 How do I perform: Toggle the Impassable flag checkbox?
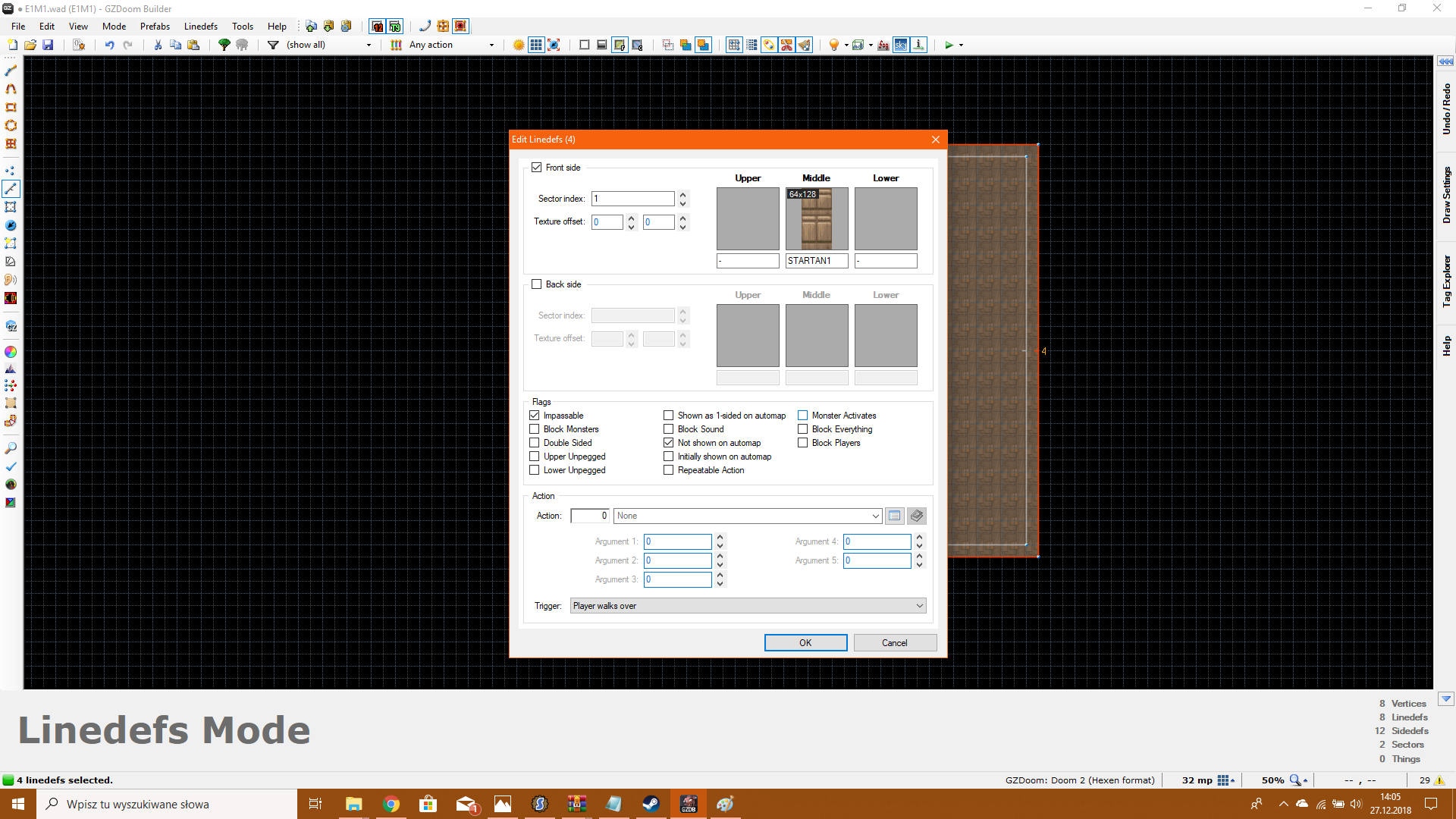pyautogui.click(x=534, y=415)
